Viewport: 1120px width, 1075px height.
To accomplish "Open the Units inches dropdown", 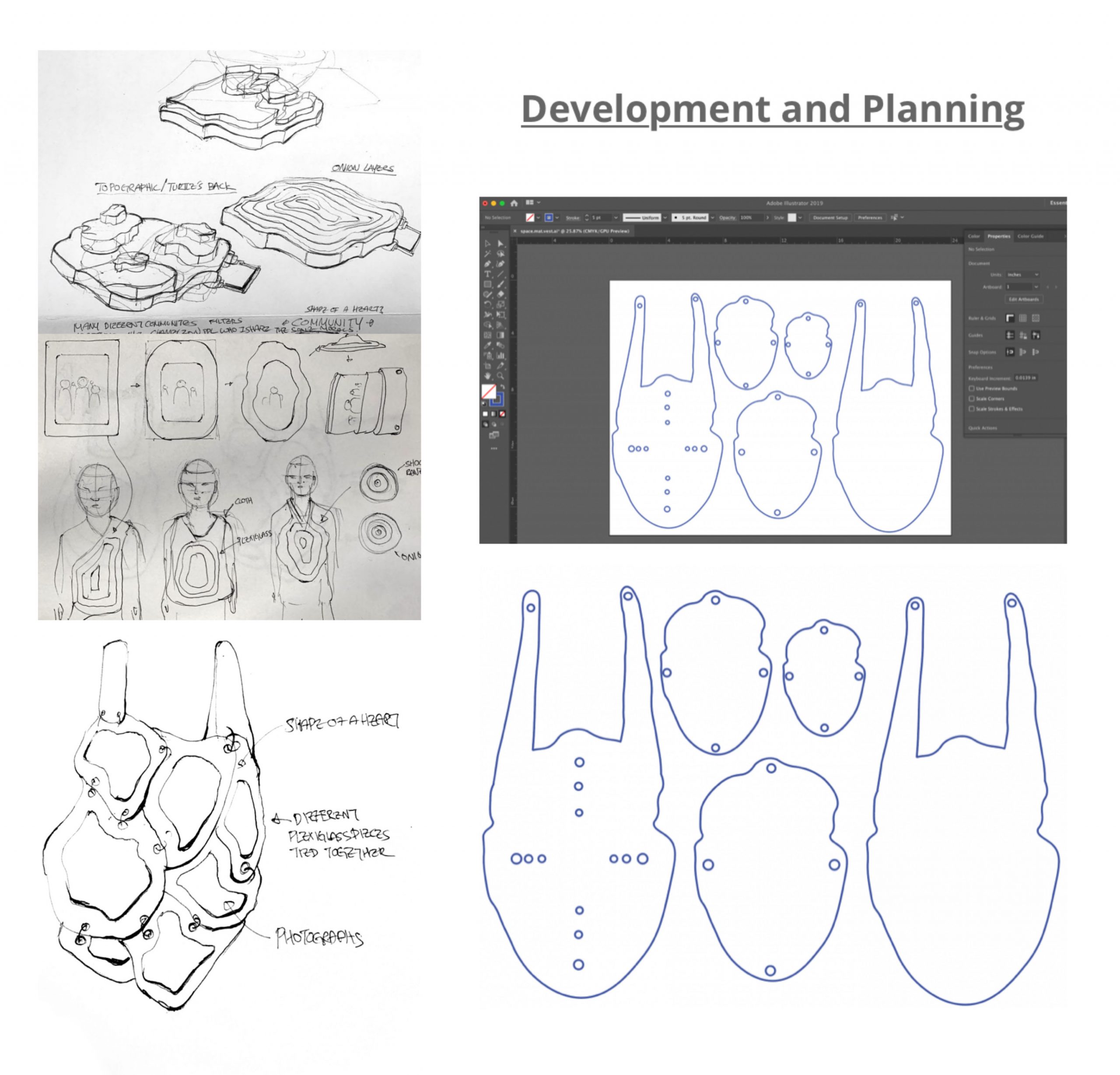I will 1022,275.
